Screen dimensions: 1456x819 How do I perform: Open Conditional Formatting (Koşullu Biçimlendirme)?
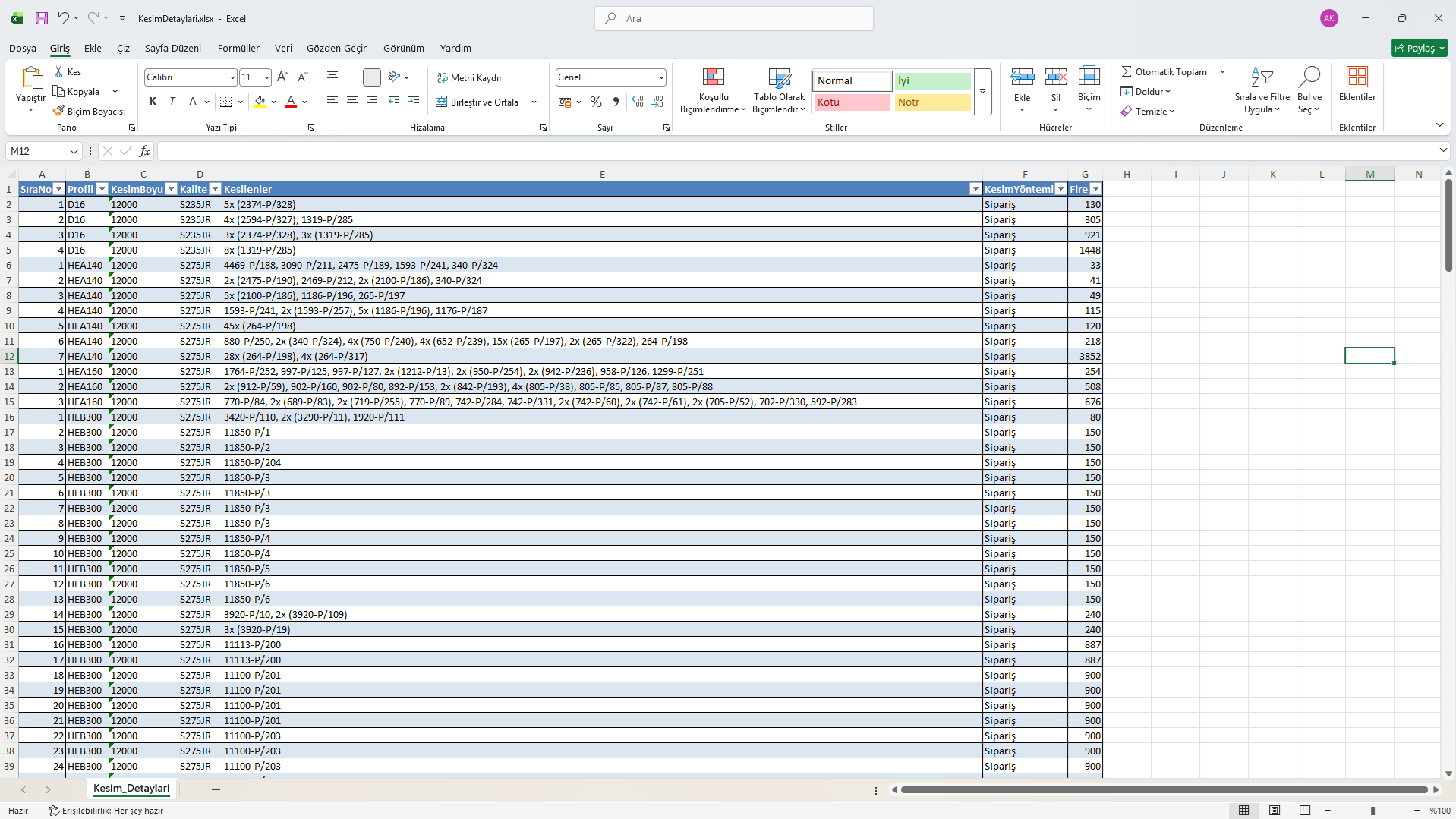714,90
